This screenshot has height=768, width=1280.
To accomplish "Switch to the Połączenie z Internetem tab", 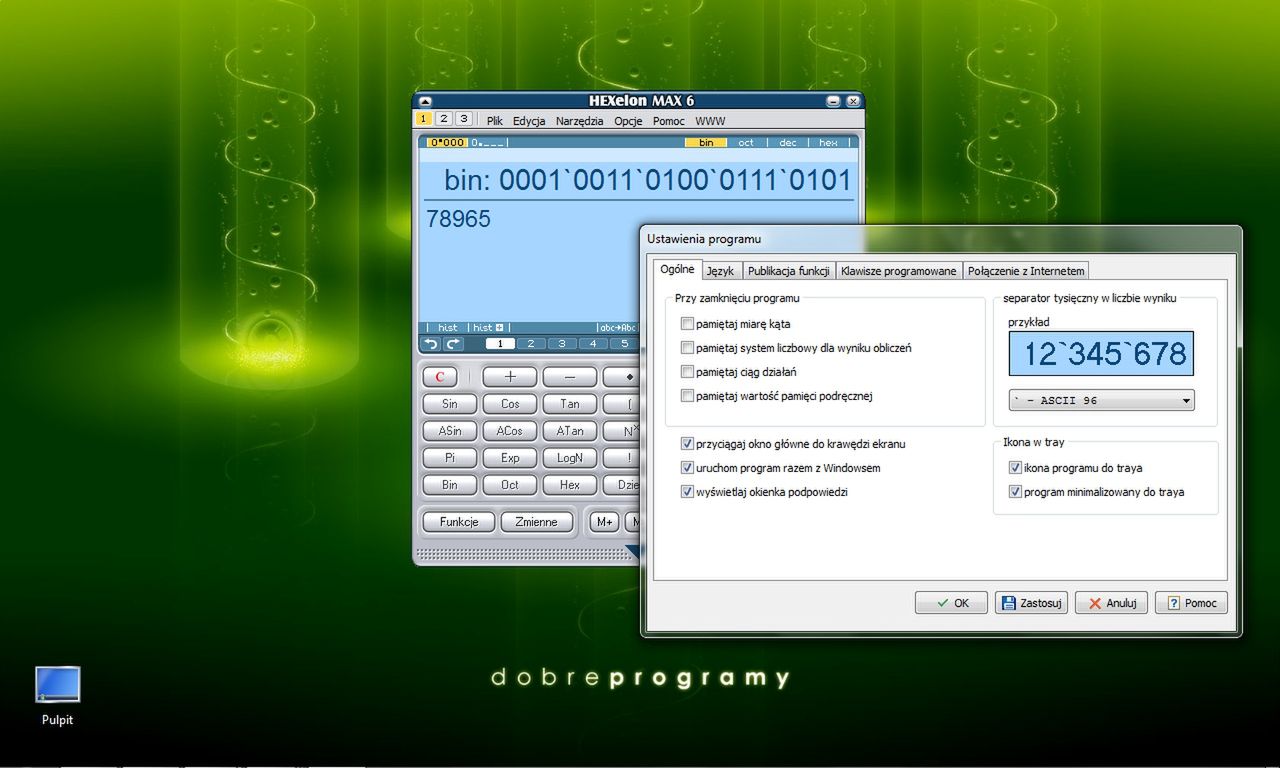I will (x=1026, y=271).
